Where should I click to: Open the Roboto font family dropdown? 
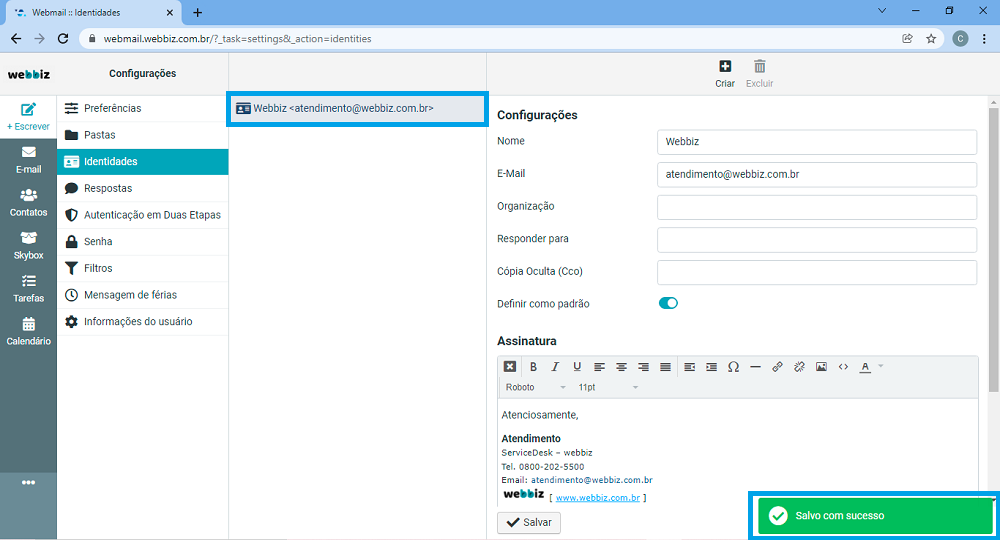tap(535, 387)
